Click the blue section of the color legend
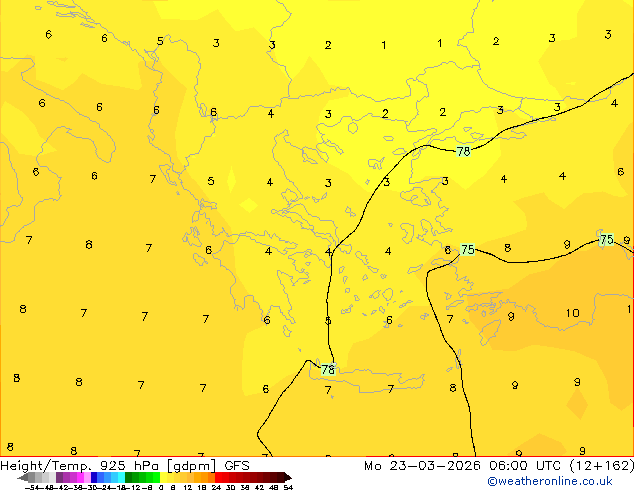 tap(108, 477)
